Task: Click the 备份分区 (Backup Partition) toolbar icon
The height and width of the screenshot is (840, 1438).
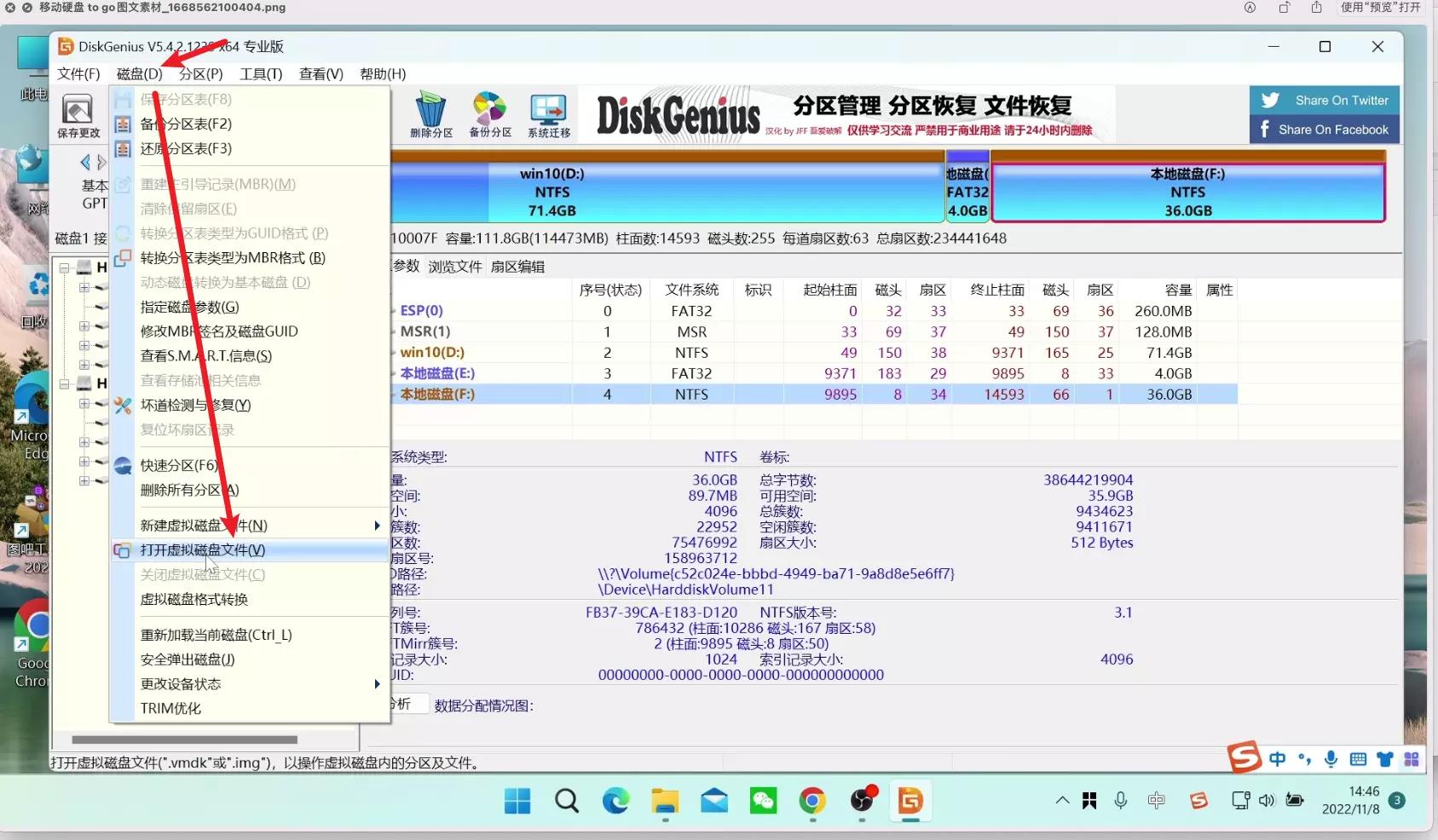Action: [x=489, y=113]
